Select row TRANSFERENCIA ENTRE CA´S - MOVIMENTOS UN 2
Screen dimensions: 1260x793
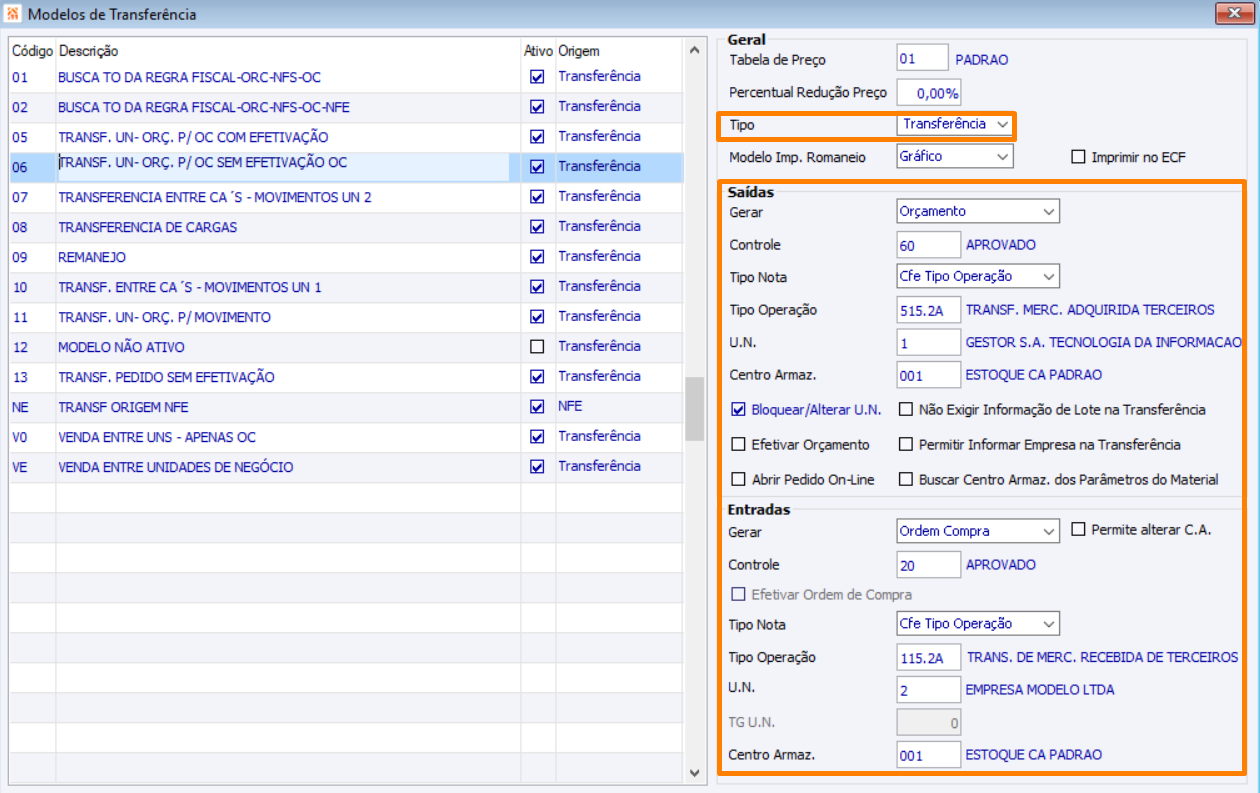[346, 197]
